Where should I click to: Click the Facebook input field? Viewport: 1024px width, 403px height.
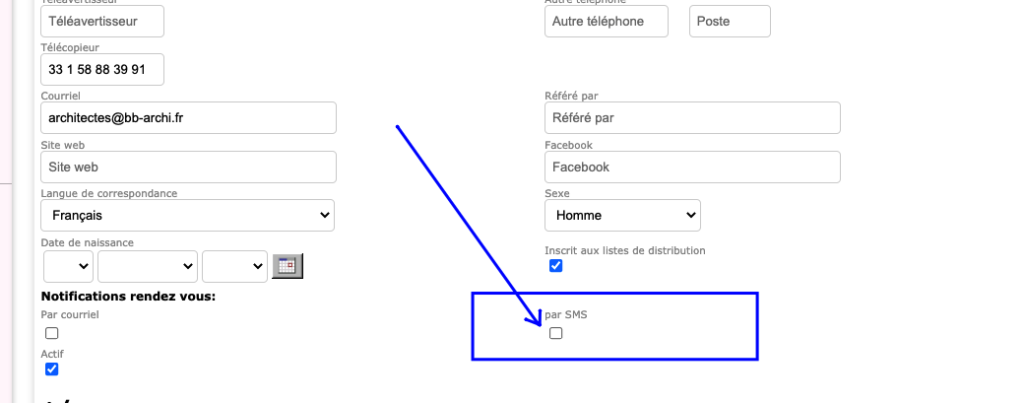coord(692,167)
